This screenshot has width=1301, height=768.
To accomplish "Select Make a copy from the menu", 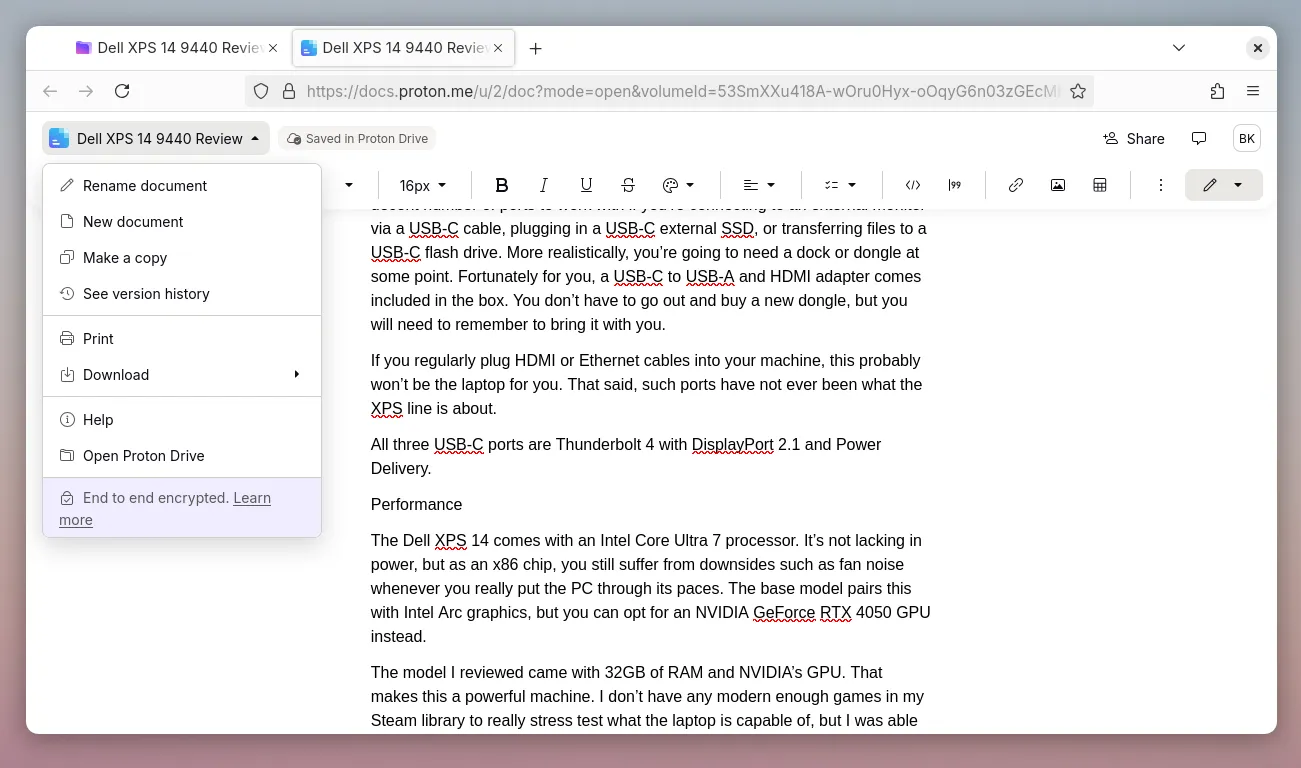I will pos(125,257).
